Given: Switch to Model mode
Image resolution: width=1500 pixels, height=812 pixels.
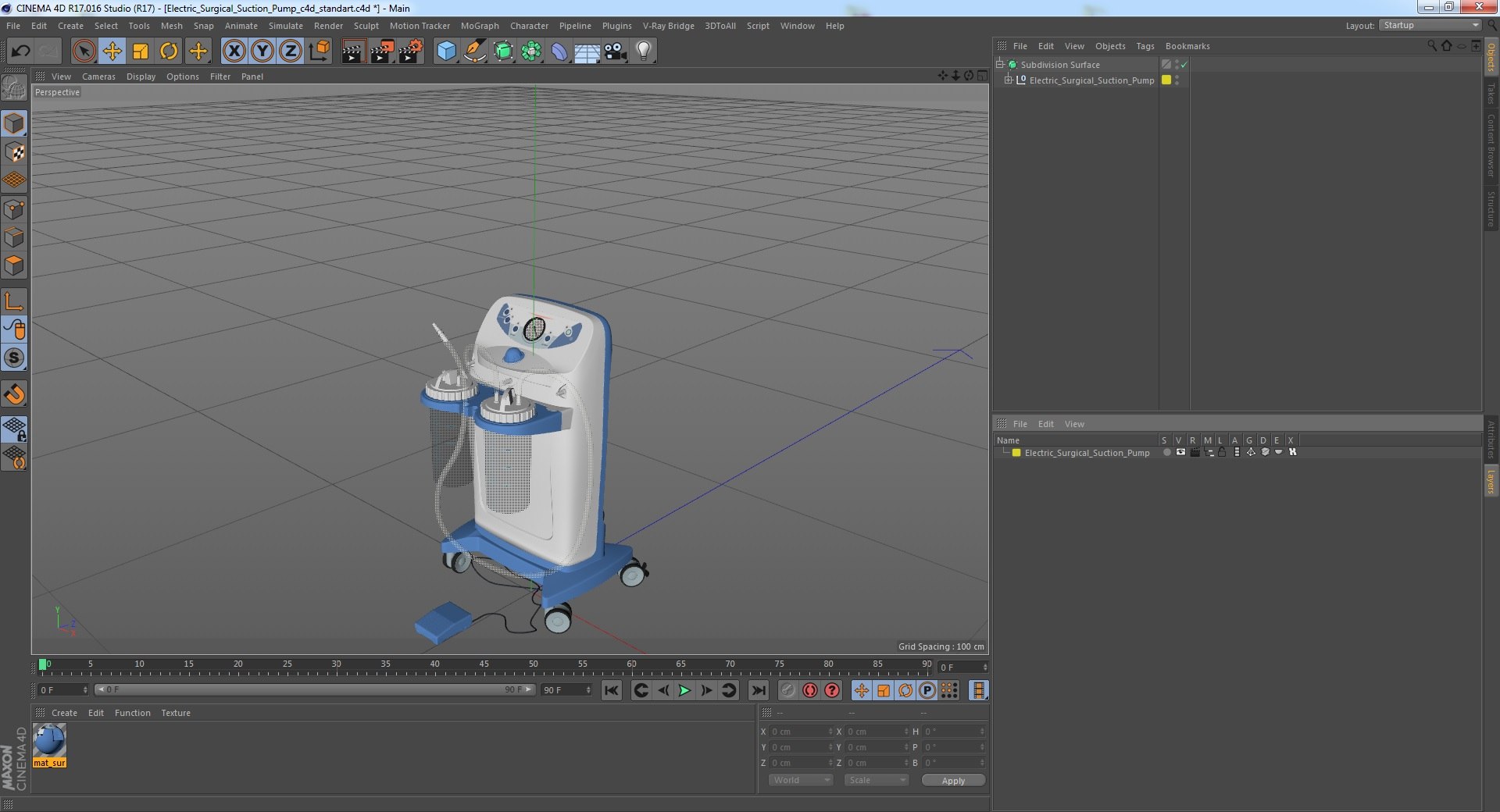Looking at the screenshot, I should click(14, 123).
